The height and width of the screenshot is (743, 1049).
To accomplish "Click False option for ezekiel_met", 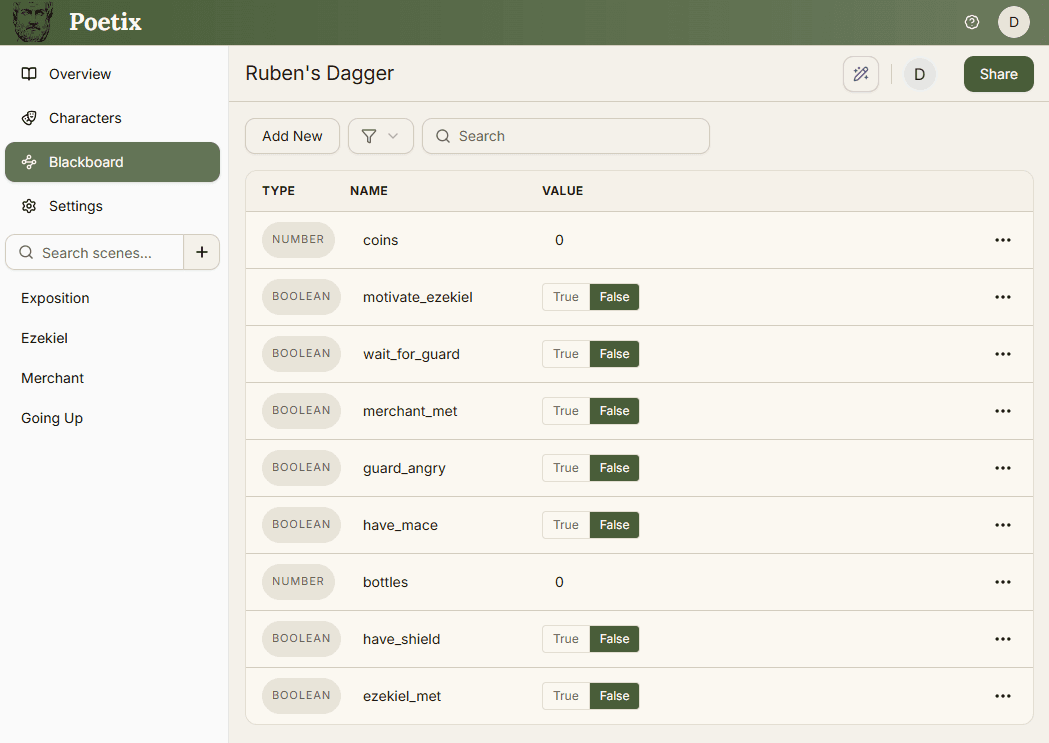I will [x=614, y=696].
